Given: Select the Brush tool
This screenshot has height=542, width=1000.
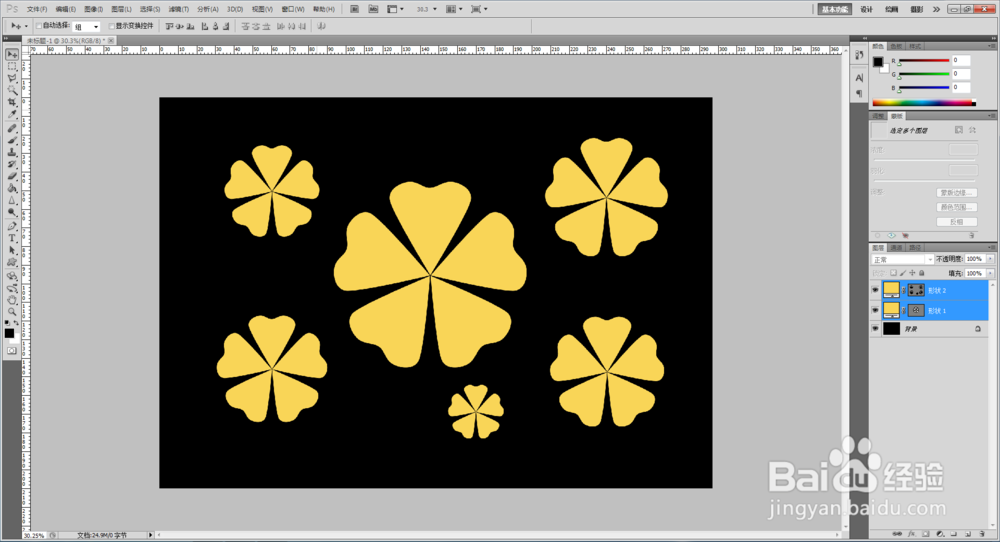Looking at the screenshot, I should [x=11, y=140].
